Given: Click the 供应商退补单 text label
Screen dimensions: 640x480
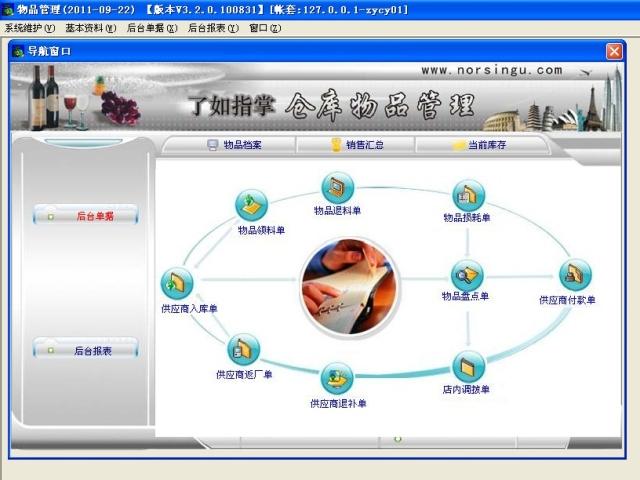Looking at the screenshot, I should [x=338, y=404].
